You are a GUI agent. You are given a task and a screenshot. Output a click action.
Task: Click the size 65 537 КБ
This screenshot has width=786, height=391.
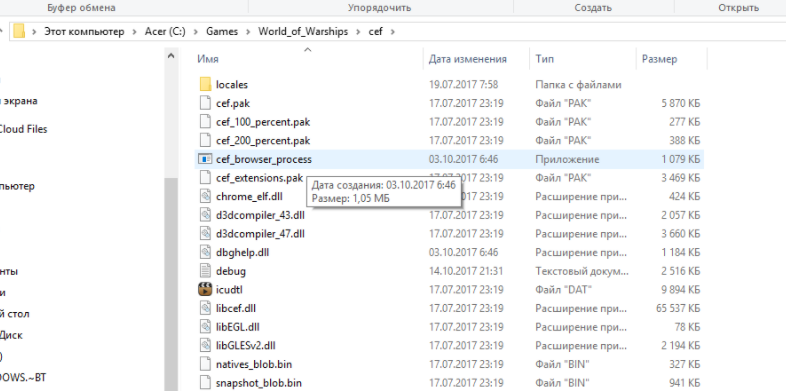coord(678,308)
